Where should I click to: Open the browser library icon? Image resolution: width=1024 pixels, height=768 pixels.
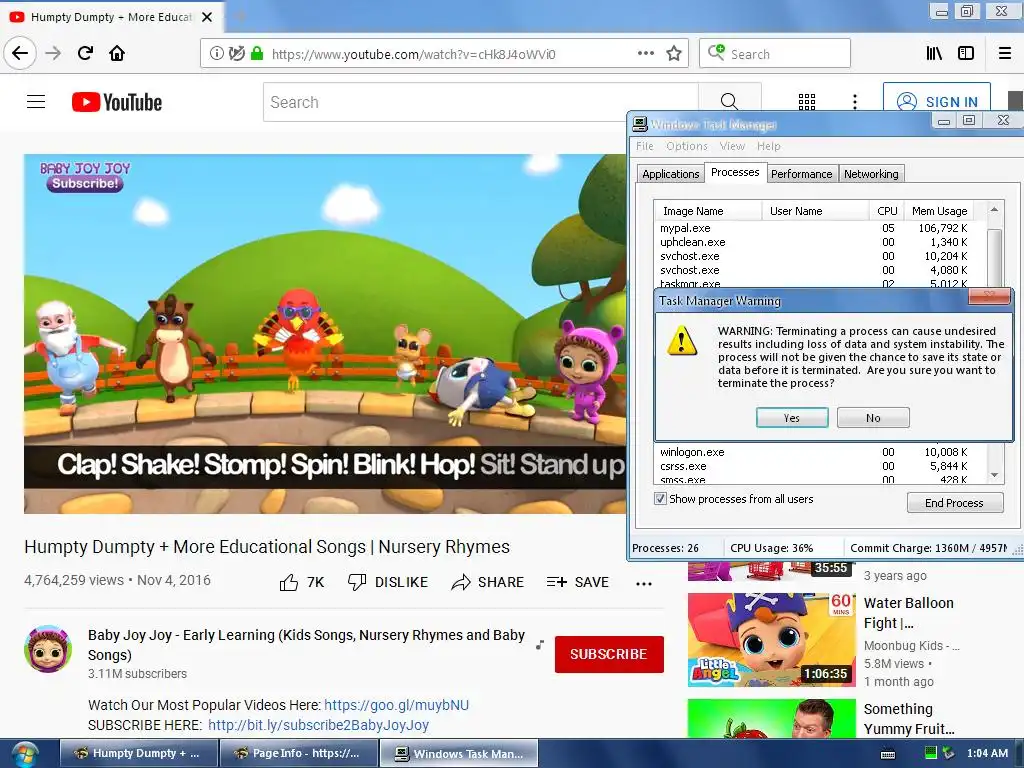[x=935, y=54]
